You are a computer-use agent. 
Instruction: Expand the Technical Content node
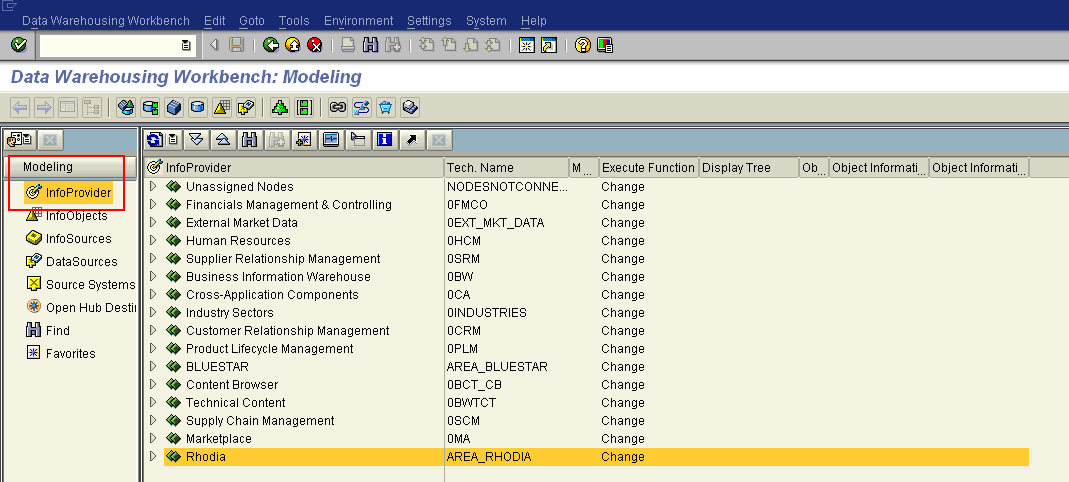(x=153, y=402)
